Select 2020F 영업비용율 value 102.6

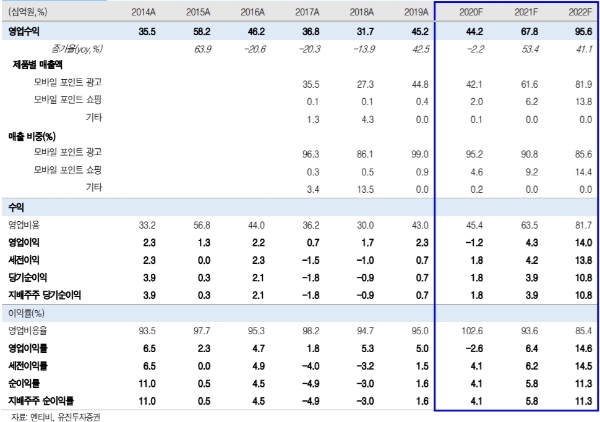tap(472, 331)
